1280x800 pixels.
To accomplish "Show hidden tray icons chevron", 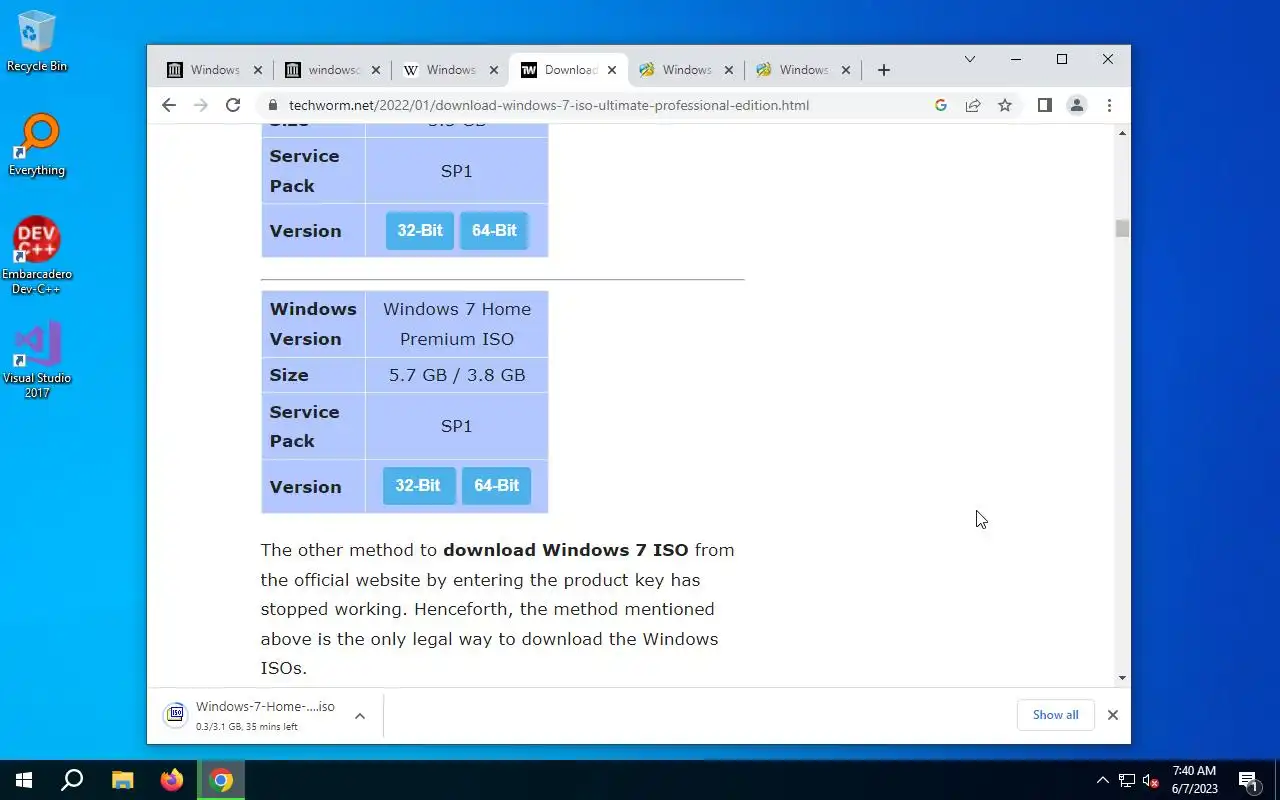I will (x=1103, y=781).
